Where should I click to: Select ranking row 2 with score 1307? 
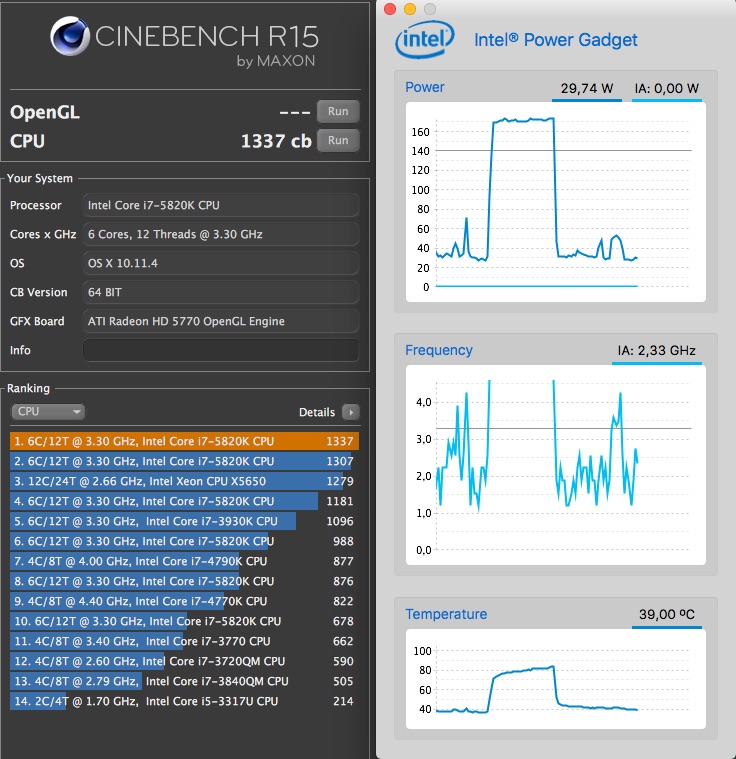pos(184,461)
